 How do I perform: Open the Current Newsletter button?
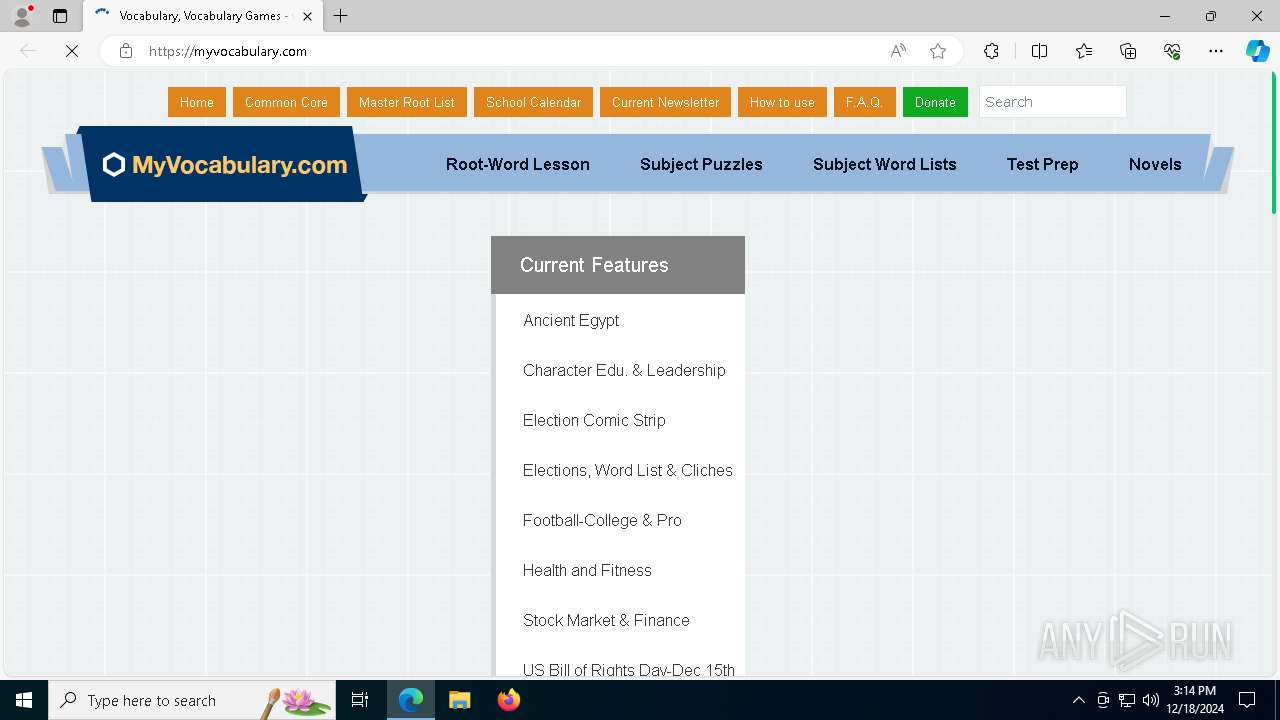(x=665, y=102)
